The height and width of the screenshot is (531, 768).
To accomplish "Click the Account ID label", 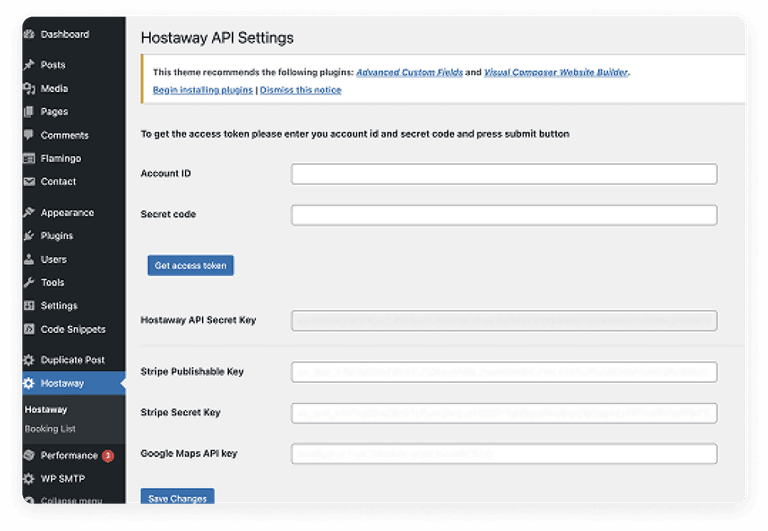I will [166, 173].
